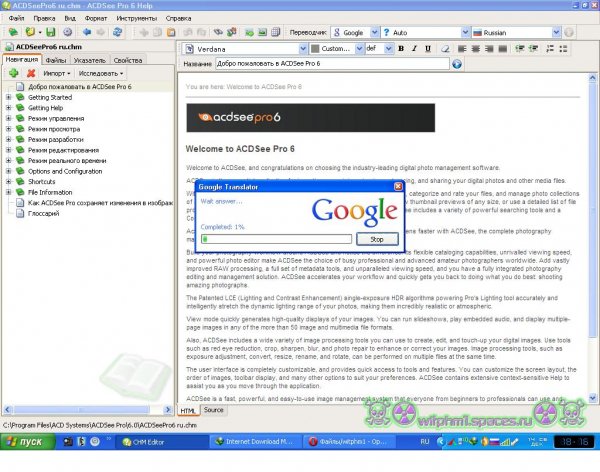Viewport: 600px width, 472px height.
Task: Open the Auto source language dropdown
Action: point(465,33)
